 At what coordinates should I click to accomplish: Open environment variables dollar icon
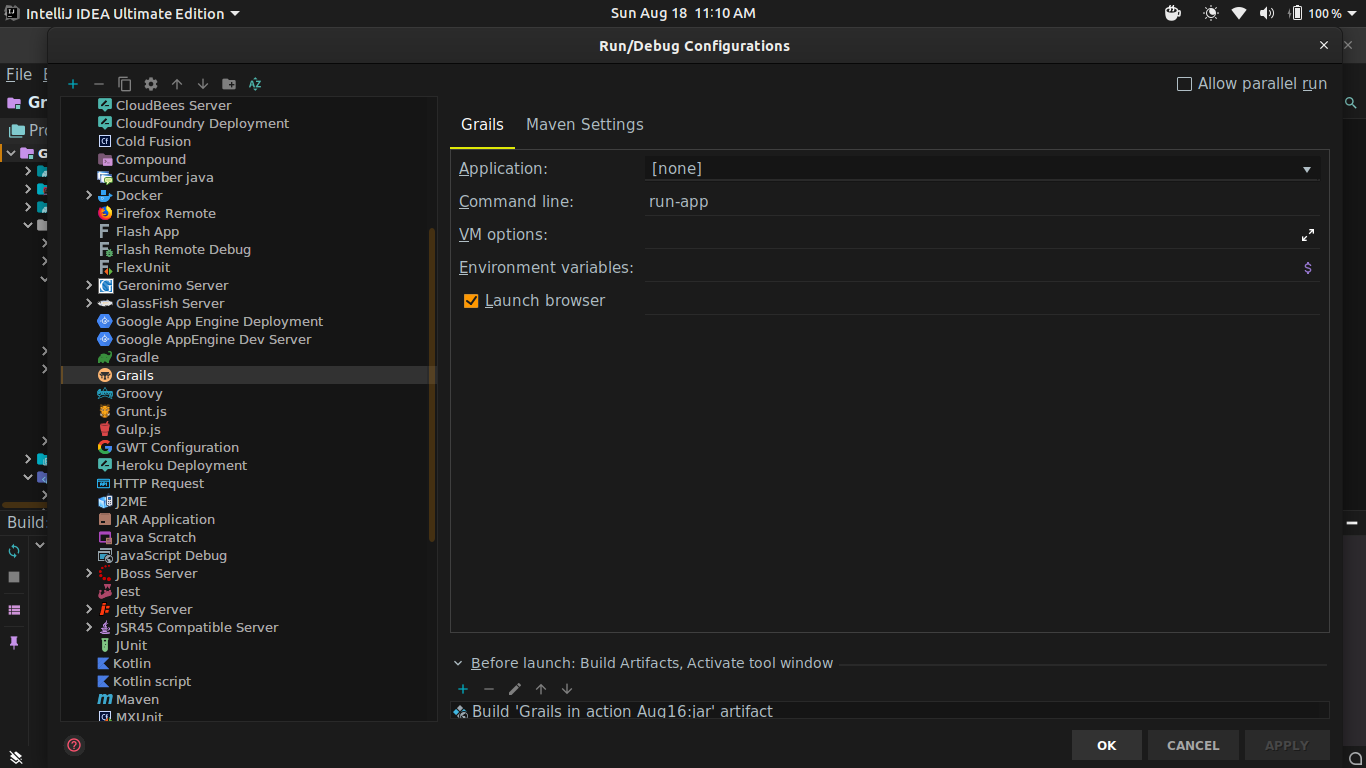[x=1308, y=268]
